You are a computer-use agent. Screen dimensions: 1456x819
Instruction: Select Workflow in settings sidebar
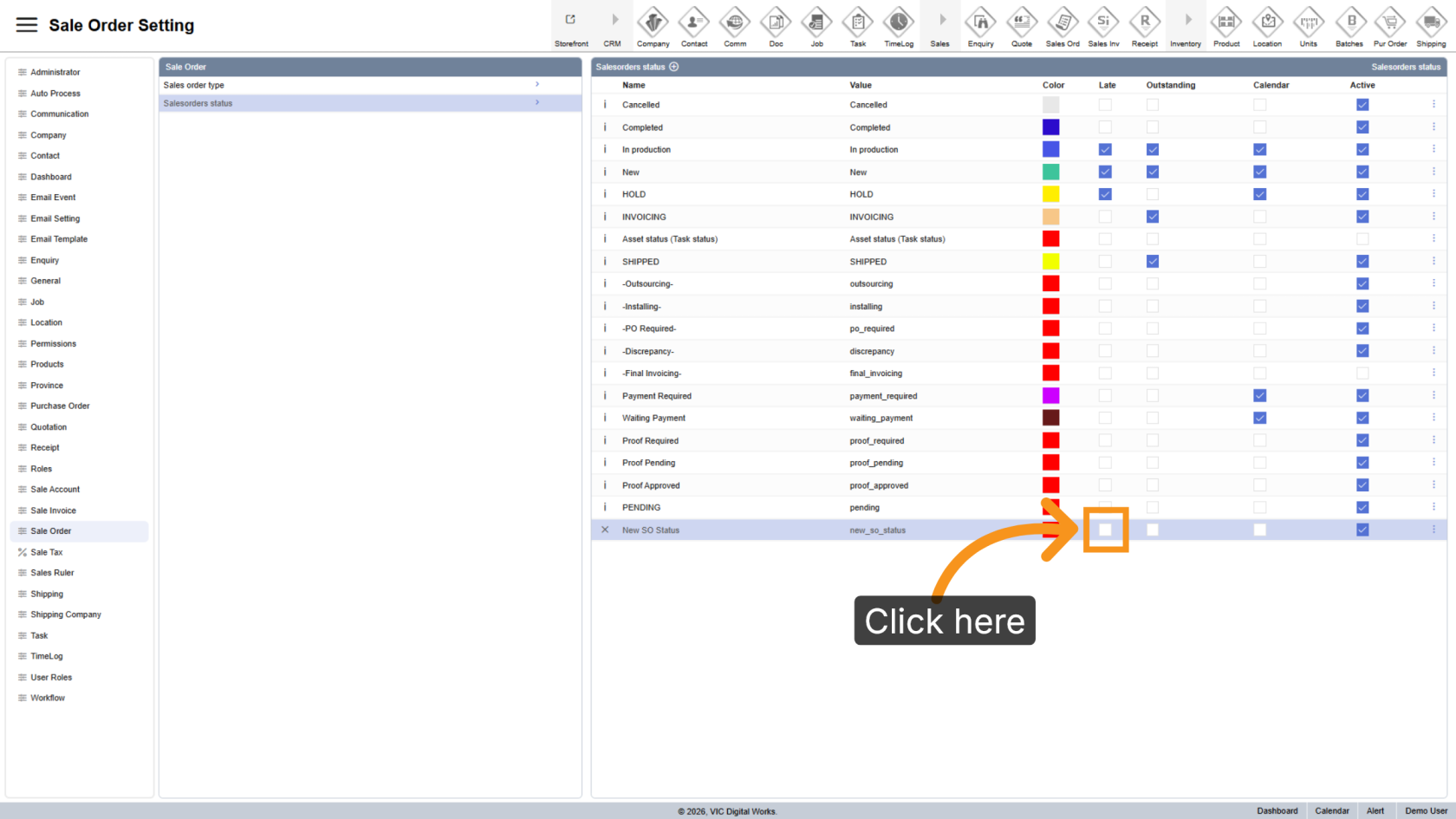tap(48, 698)
